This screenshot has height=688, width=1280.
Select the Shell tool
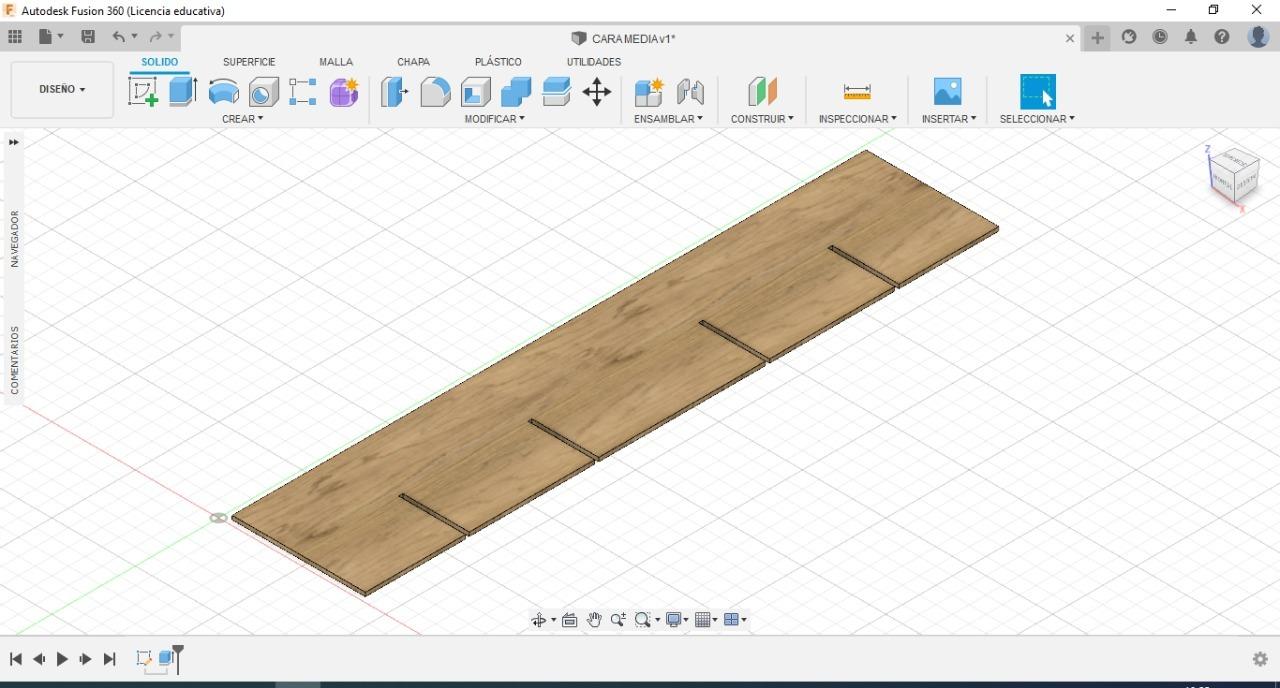pos(475,92)
